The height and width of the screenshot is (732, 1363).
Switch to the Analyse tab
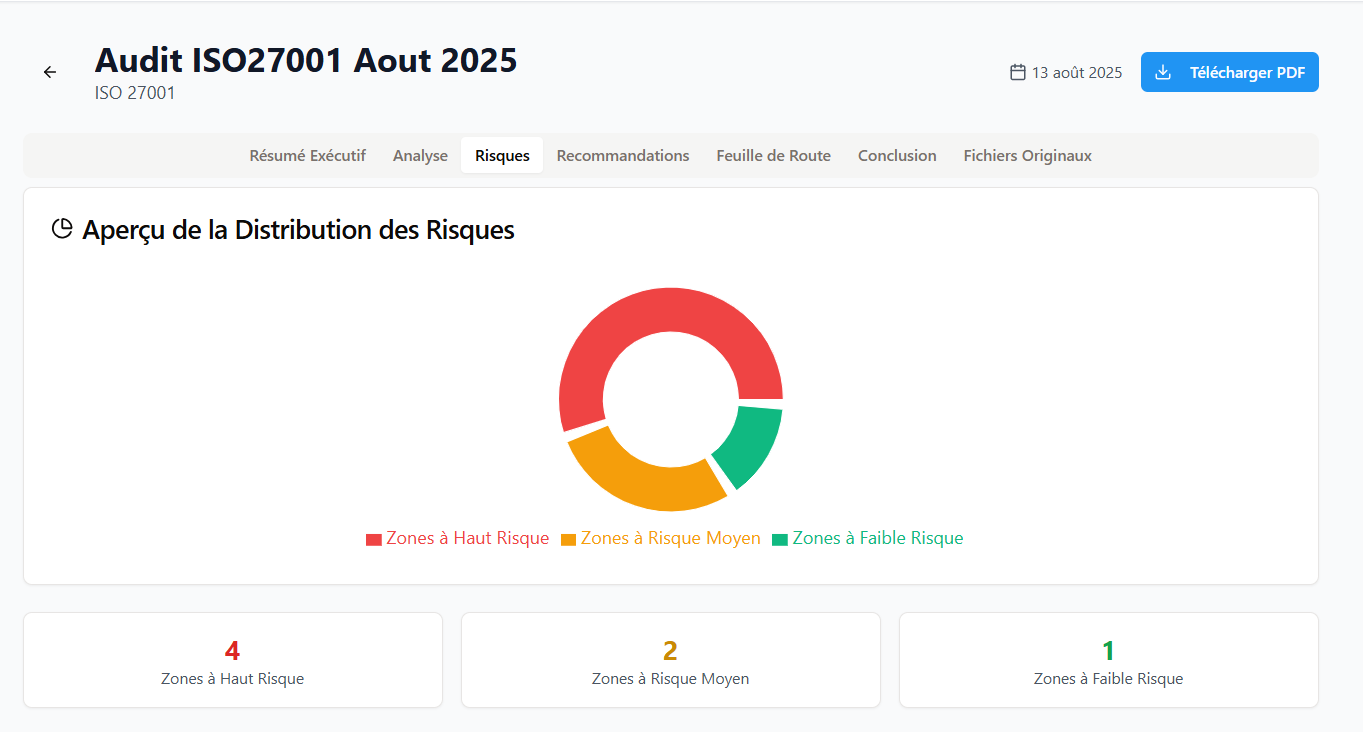tap(420, 155)
